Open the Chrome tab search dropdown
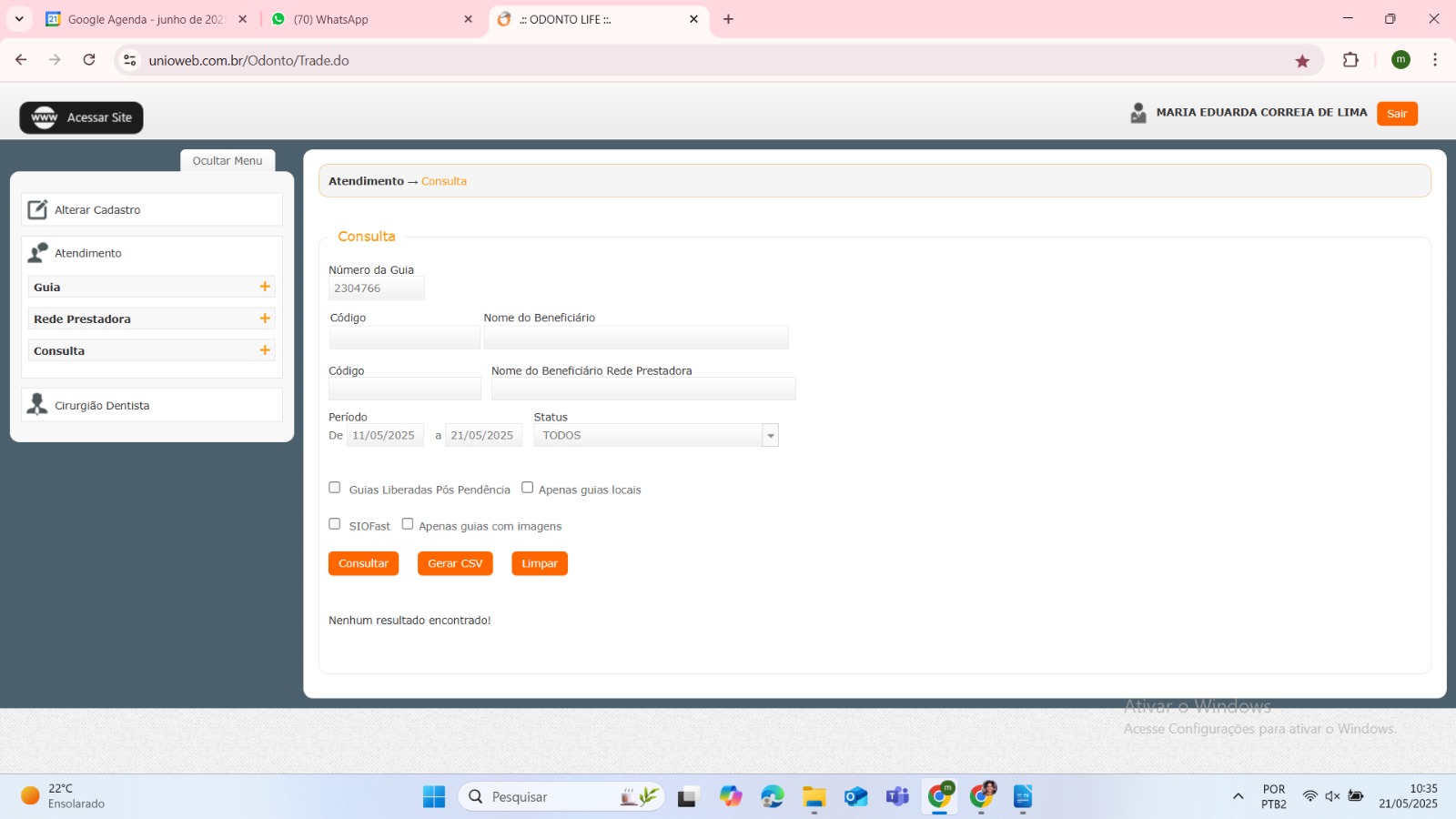Image resolution: width=1456 pixels, height=819 pixels. 19,19
